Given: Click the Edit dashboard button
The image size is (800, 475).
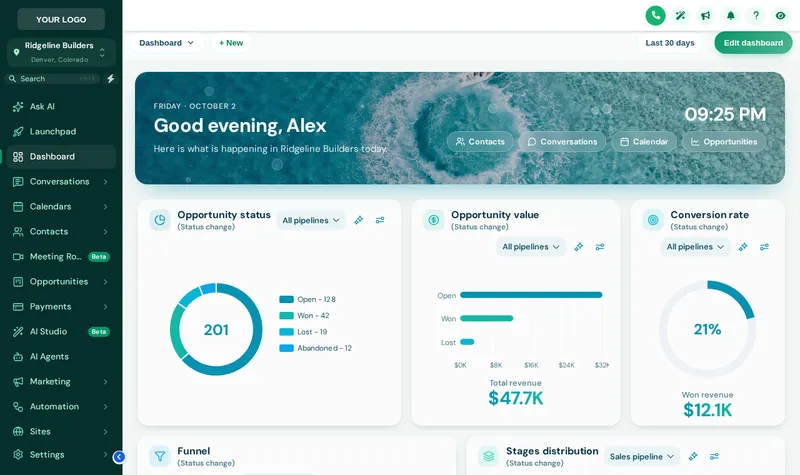Looking at the screenshot, I should (x=753, y=43).
